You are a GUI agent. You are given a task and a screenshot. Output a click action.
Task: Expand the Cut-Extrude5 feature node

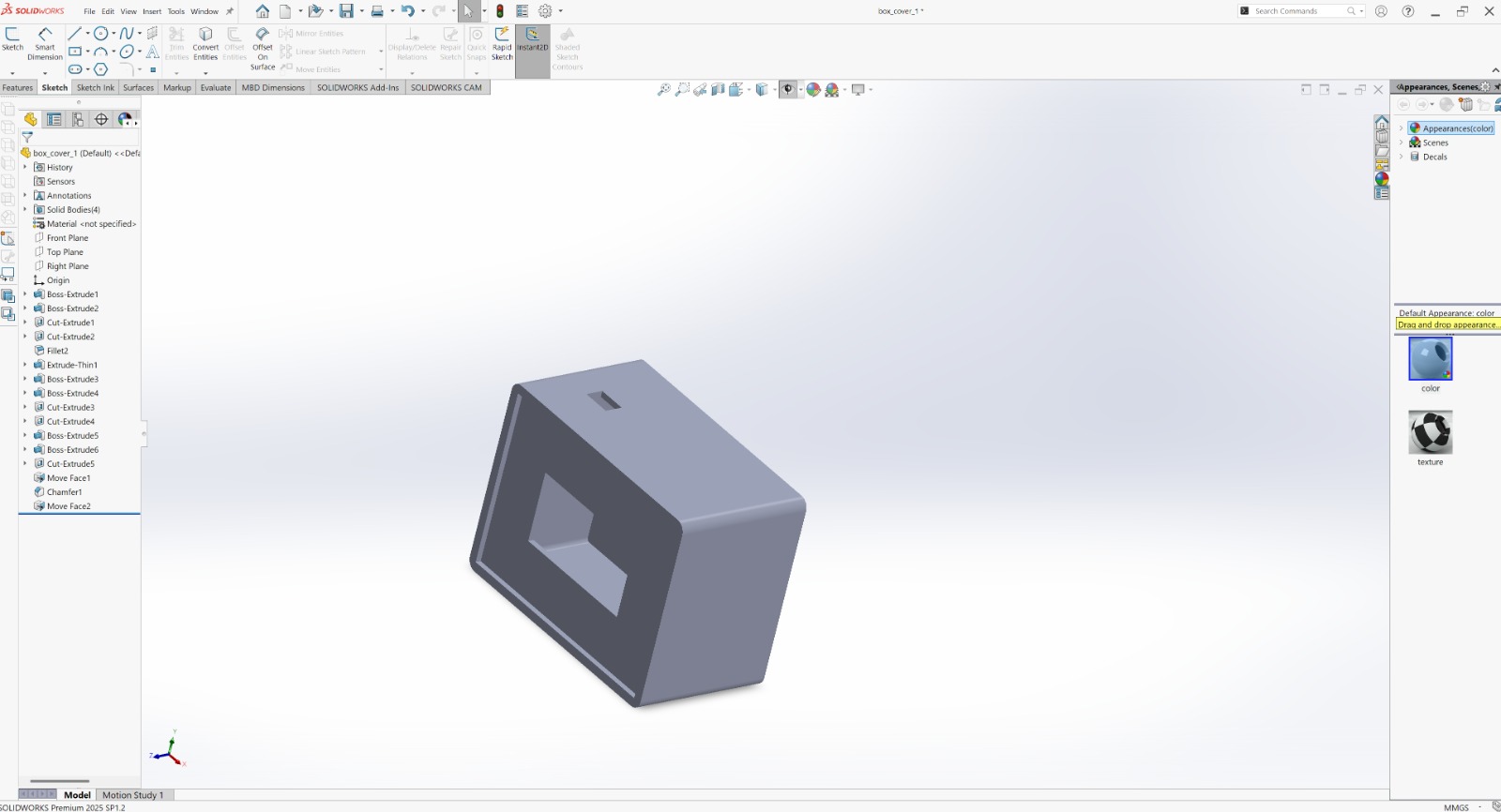(x=25, y=464)
